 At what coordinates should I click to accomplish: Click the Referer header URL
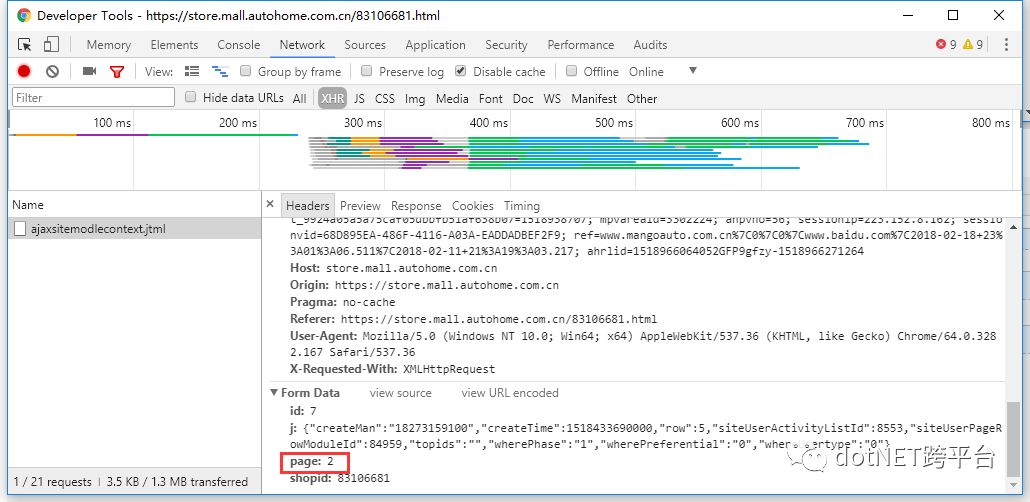coord(499,319)
